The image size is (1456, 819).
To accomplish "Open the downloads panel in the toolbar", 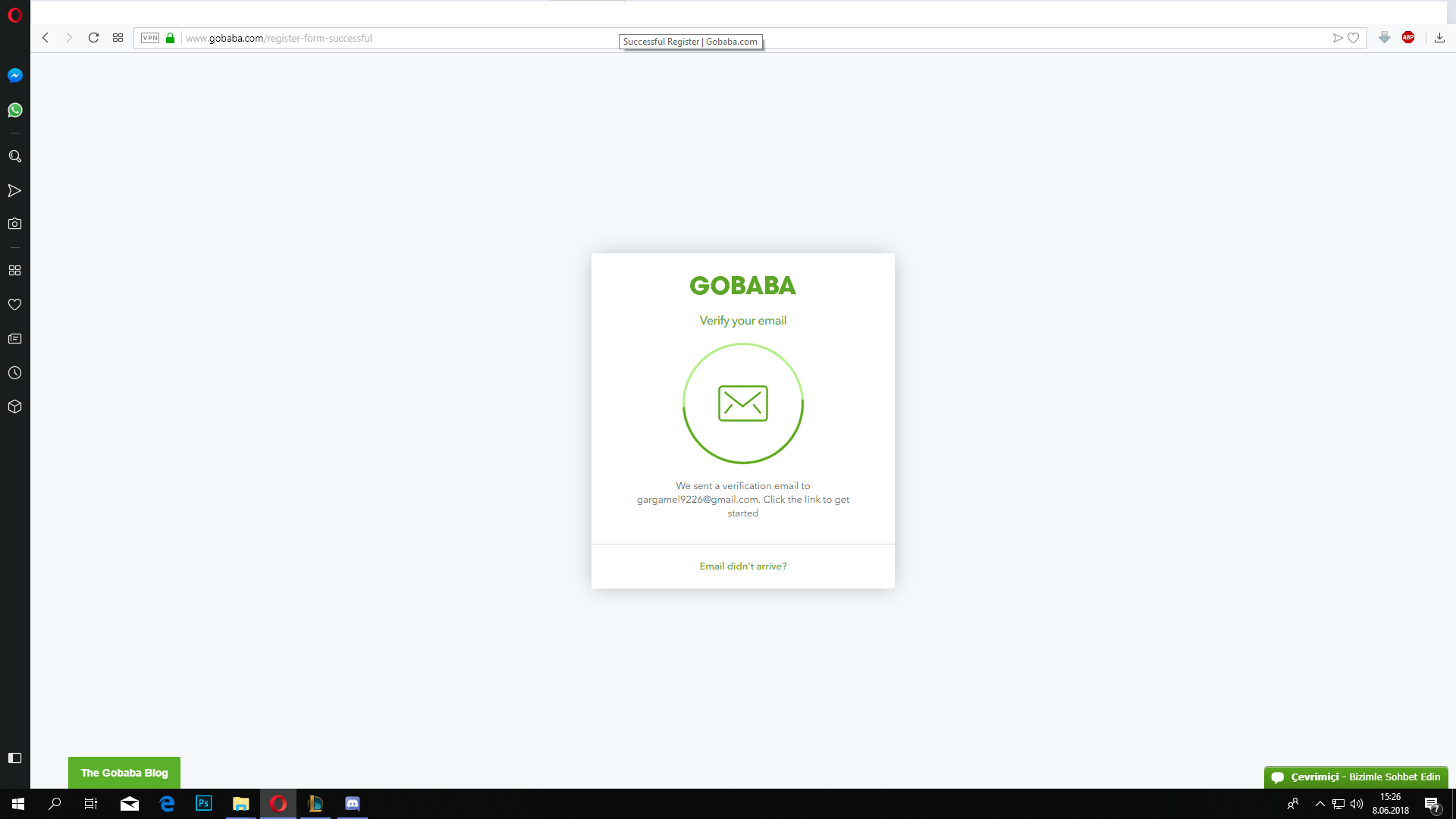I will pos(1439,38).
